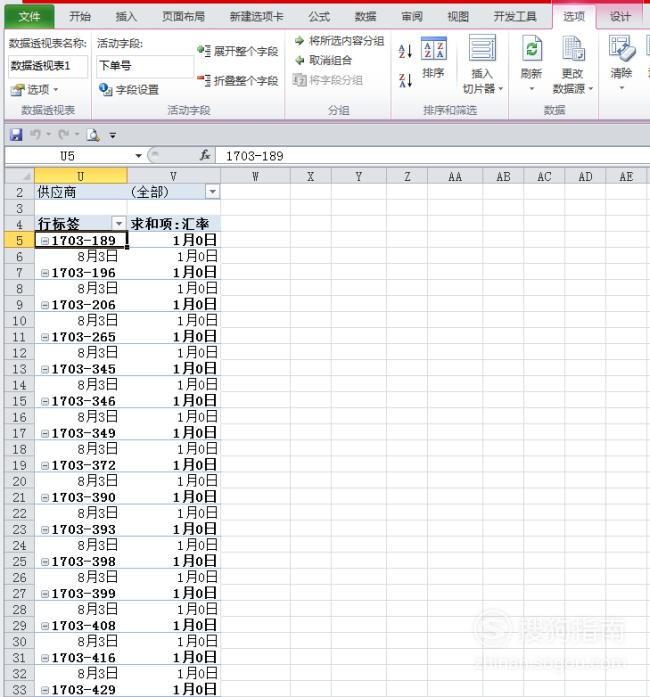
Task: Switch to the Page Layout (页面布局) tab
Action: click(183, 17)
